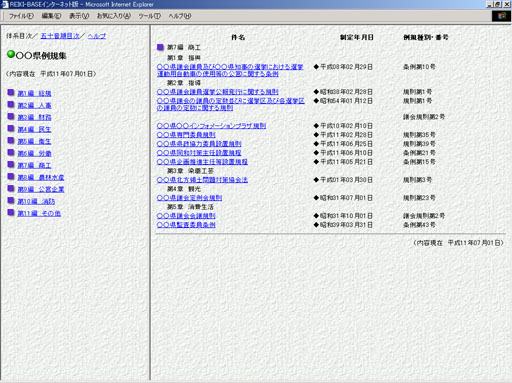Open the ファイル(F) menu
This screenshot has height=383, width=512.
[21, 16]
